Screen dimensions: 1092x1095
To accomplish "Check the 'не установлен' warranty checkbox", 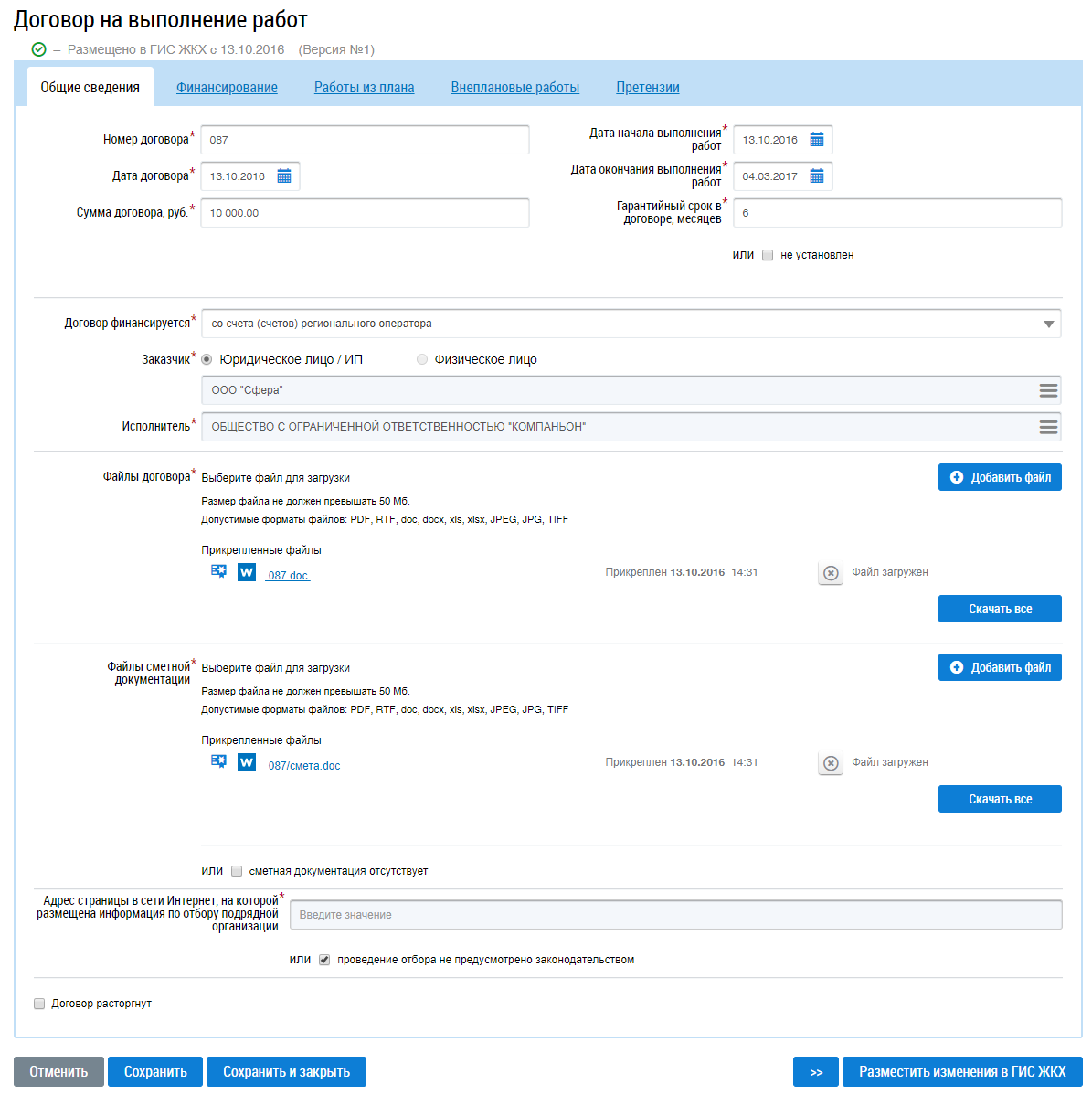I will click(x=768, y=255).
